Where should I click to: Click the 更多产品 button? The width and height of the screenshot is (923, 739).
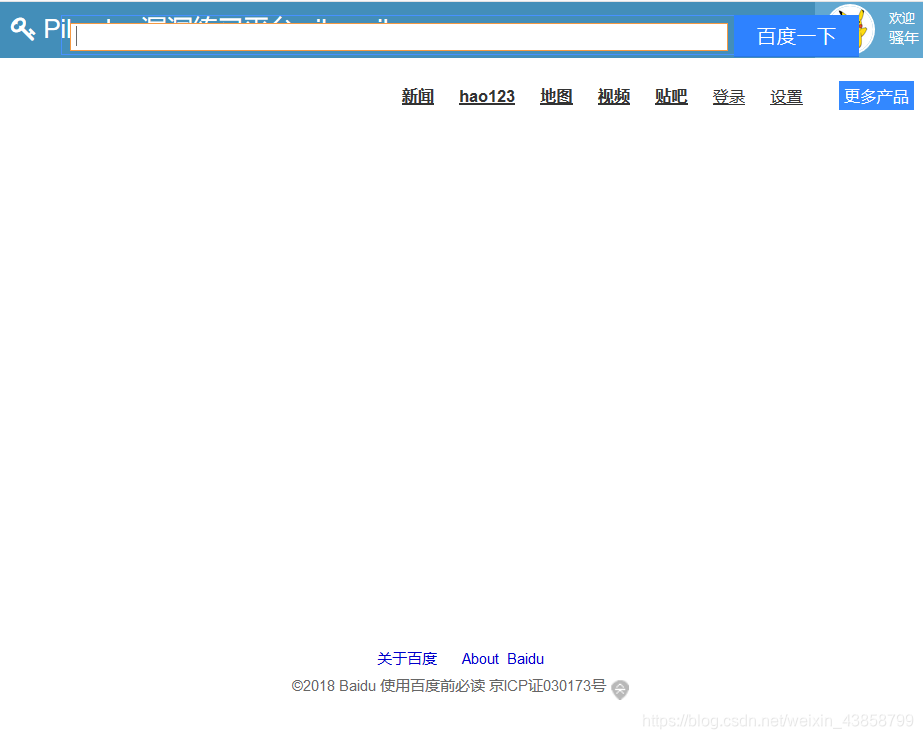pos(876,96)
